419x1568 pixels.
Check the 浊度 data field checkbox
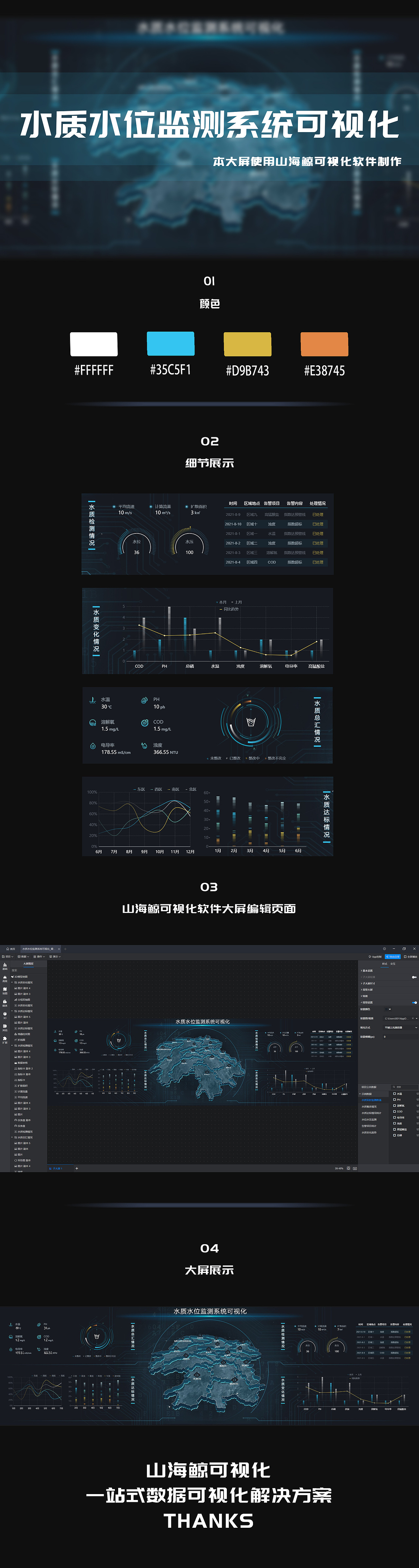pyautogui.click(x=395, y=1124)
